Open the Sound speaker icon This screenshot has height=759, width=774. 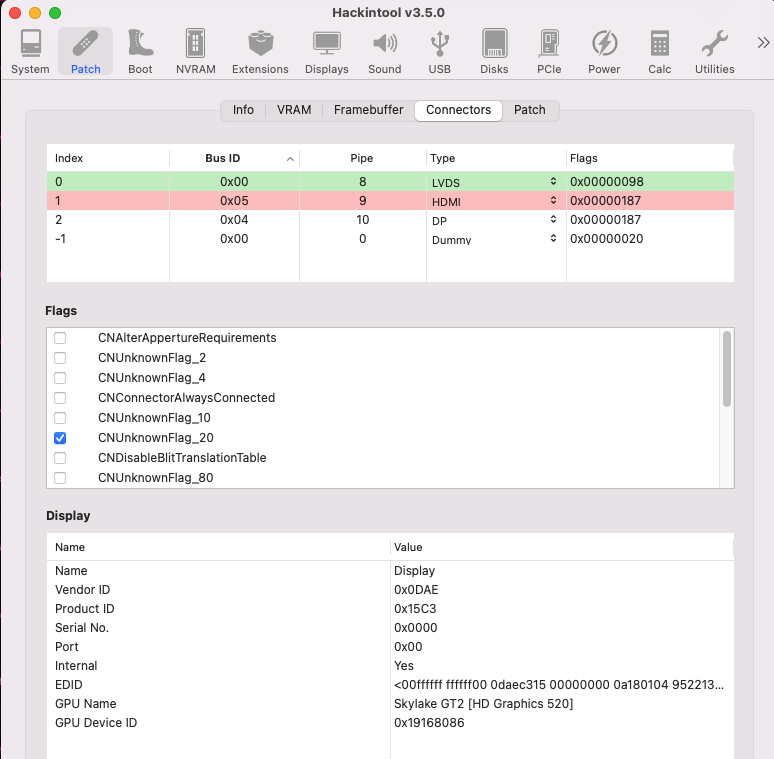point(385,51)
